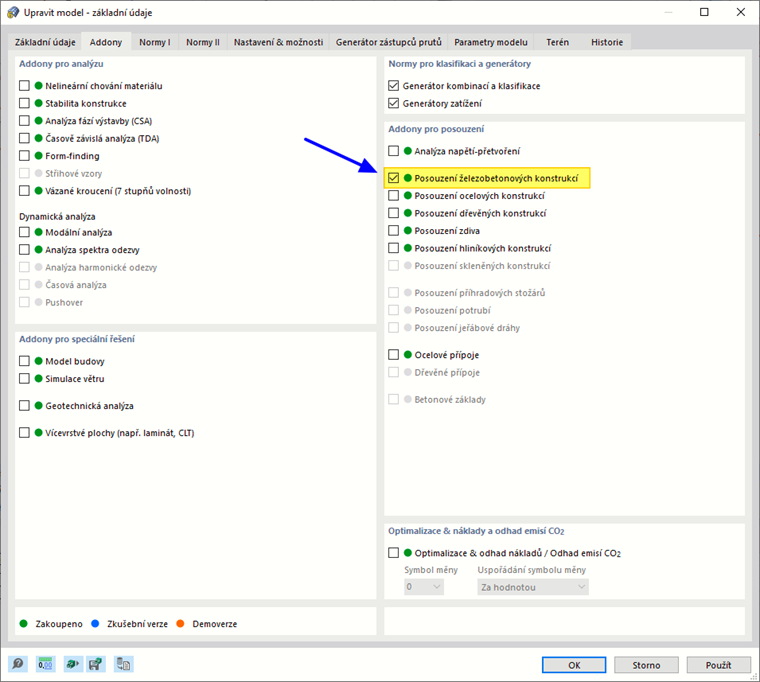Image resolution: width=760 pixels, height=682 pixels.
Task: Enable Posouzení ocelových konstrukcí
Action: pos(394,195)
